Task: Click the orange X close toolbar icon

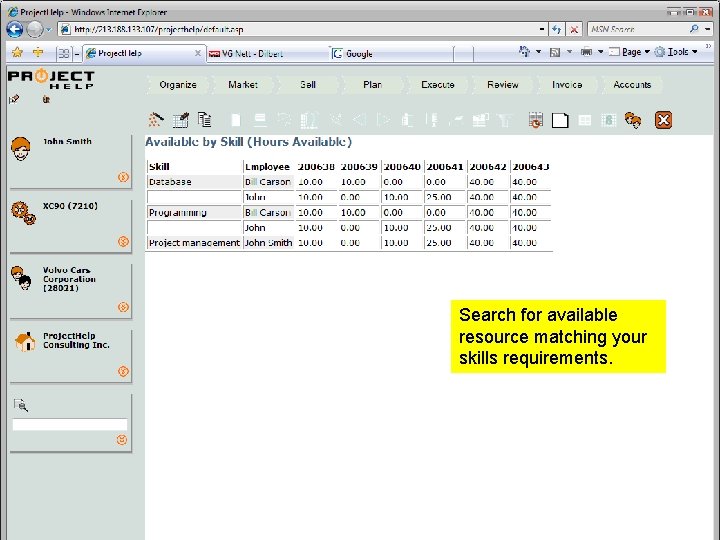Action: (x=663, y=120)
